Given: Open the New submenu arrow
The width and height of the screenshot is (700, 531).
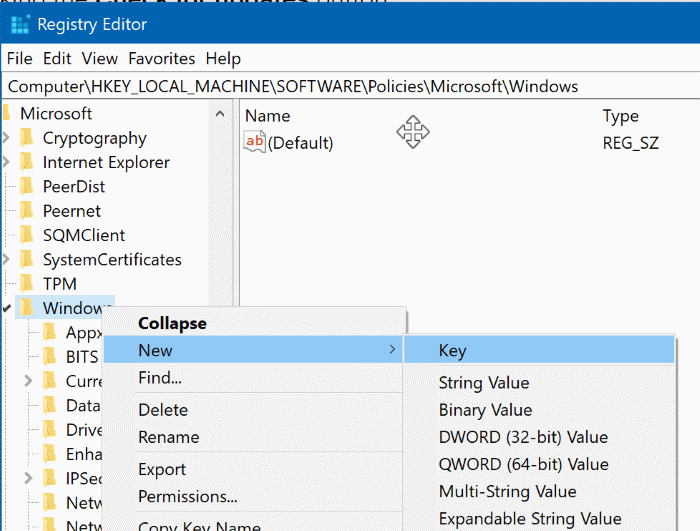Looking at the screenshot, I should coord(392,349).
